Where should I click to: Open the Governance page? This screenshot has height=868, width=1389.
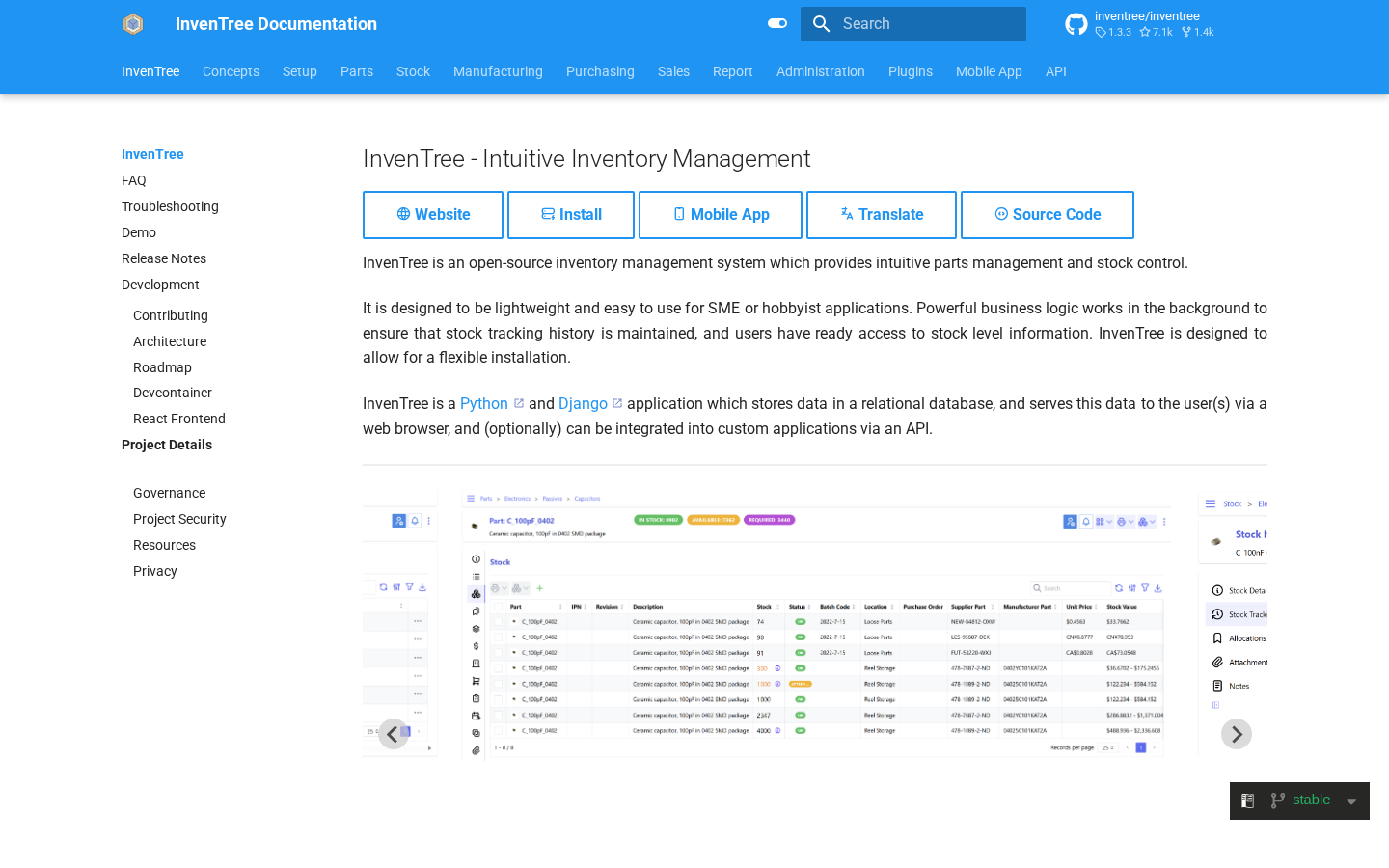(x=169, y=493)
